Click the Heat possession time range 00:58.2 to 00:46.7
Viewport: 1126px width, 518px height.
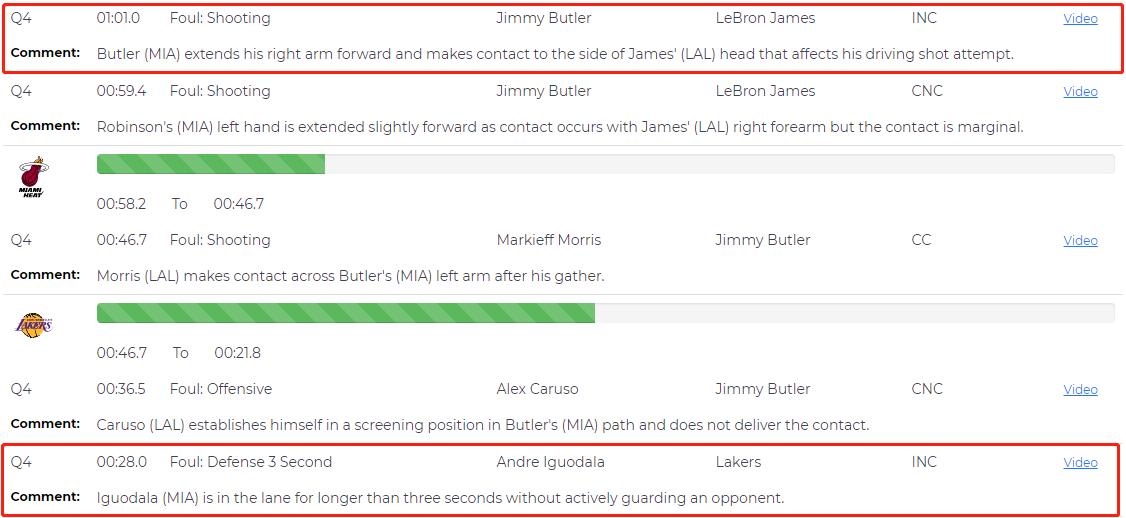(x=180, y=204)
